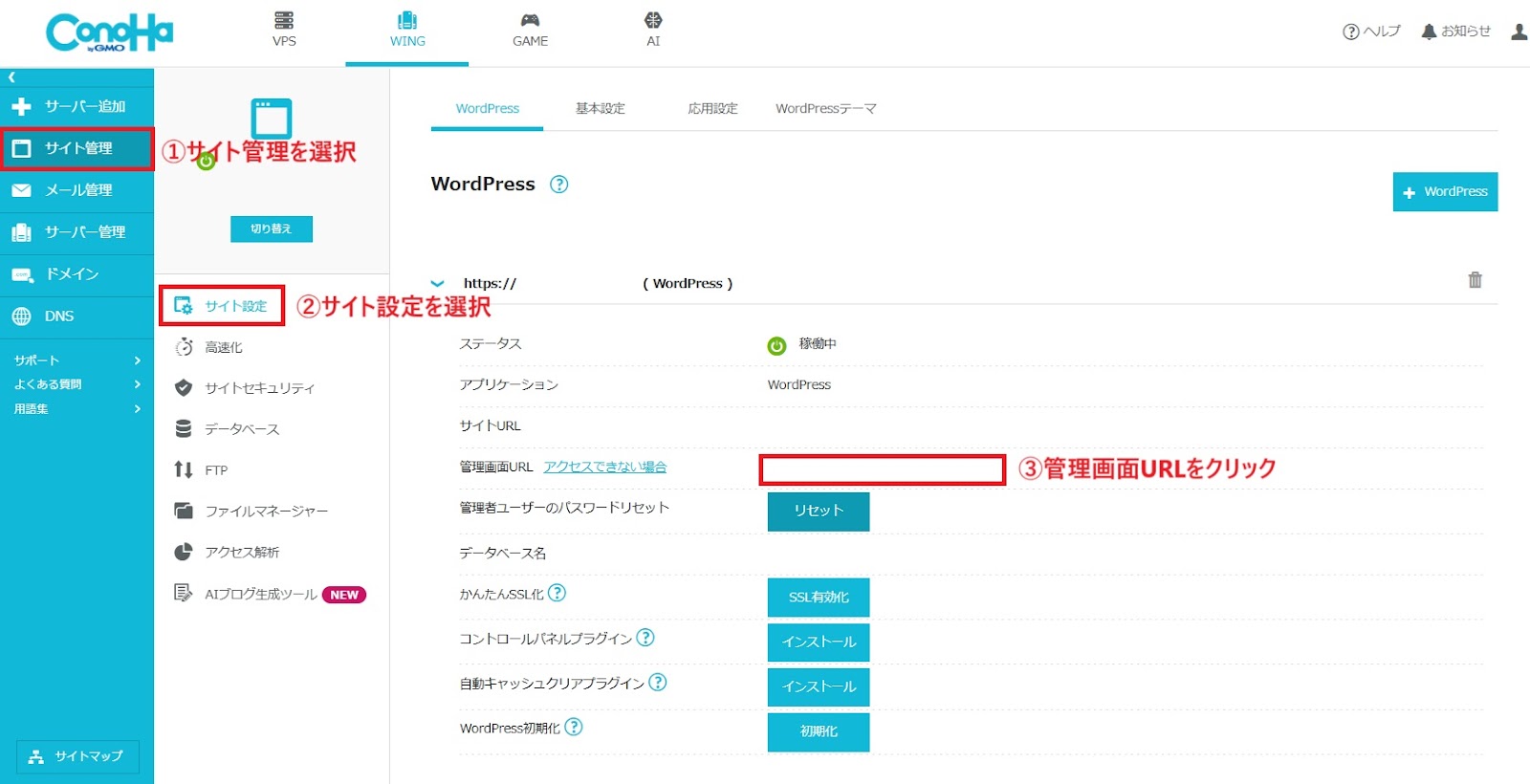Expand the 用語集 sidebar section
Screen dimensions: 1530x784
click(x=76, y=408)
